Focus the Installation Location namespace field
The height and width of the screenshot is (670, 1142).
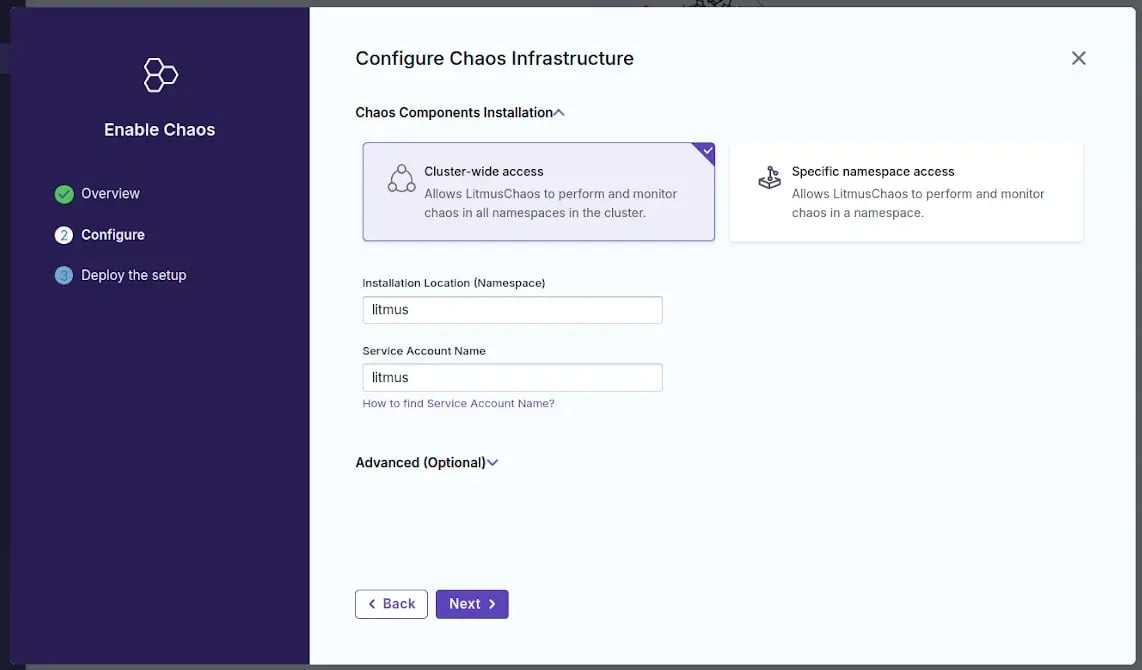click(x=512, y=310)
